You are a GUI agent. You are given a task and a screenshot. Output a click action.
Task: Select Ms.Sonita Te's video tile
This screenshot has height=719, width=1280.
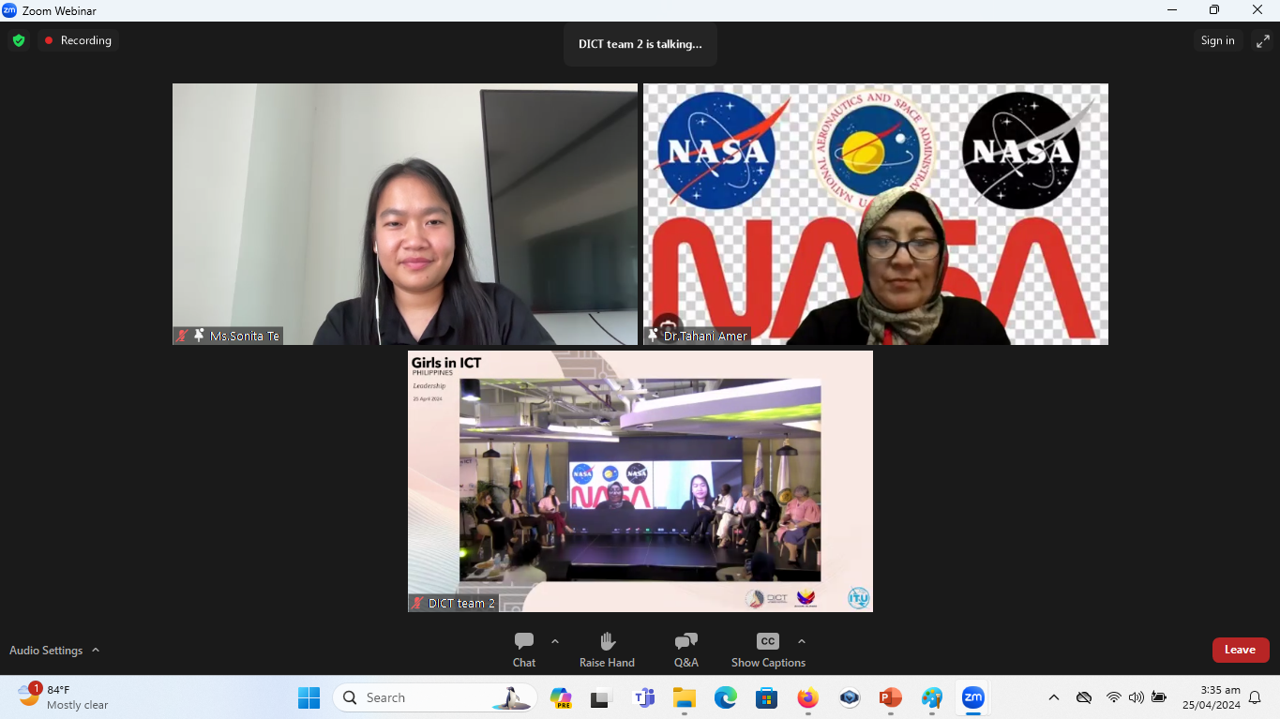pos(405,214)
